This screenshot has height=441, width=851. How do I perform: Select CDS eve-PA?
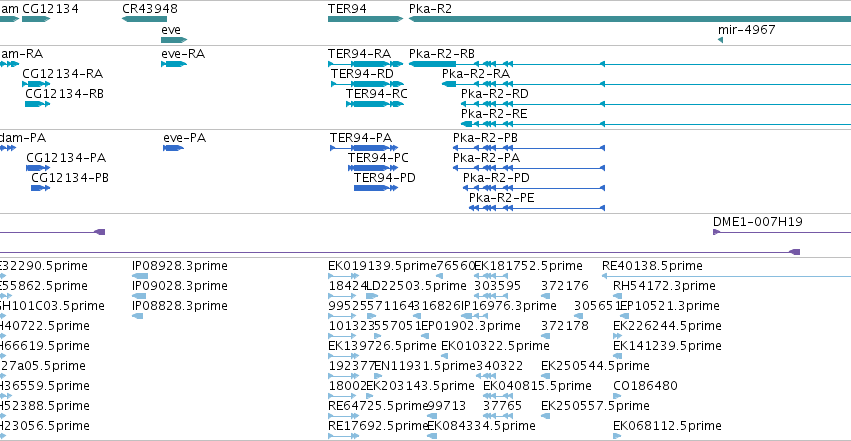pyautogui.click(x=173, y=148)
